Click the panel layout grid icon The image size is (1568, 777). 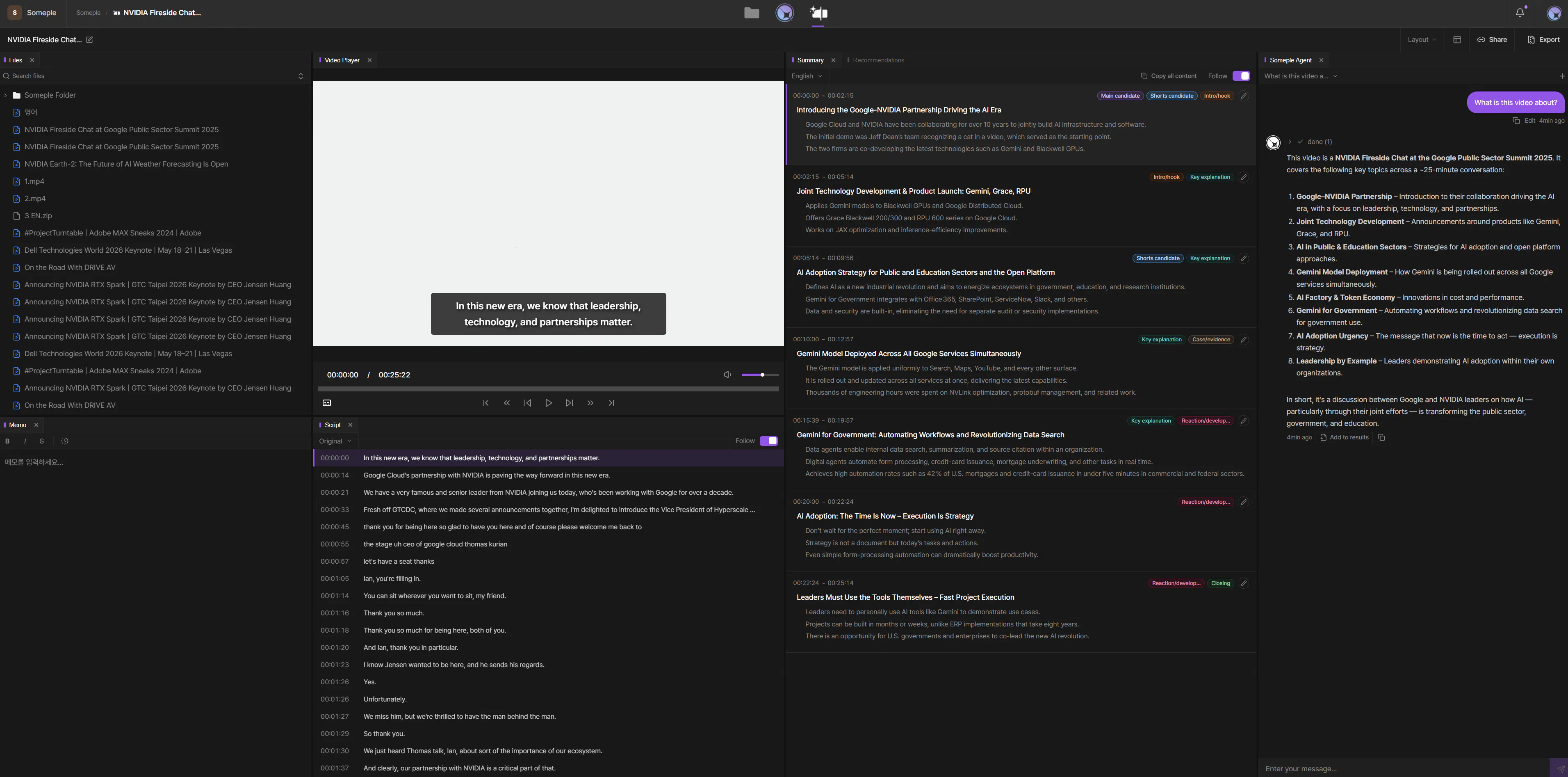pyautogui.click(x=1456, y=39)
